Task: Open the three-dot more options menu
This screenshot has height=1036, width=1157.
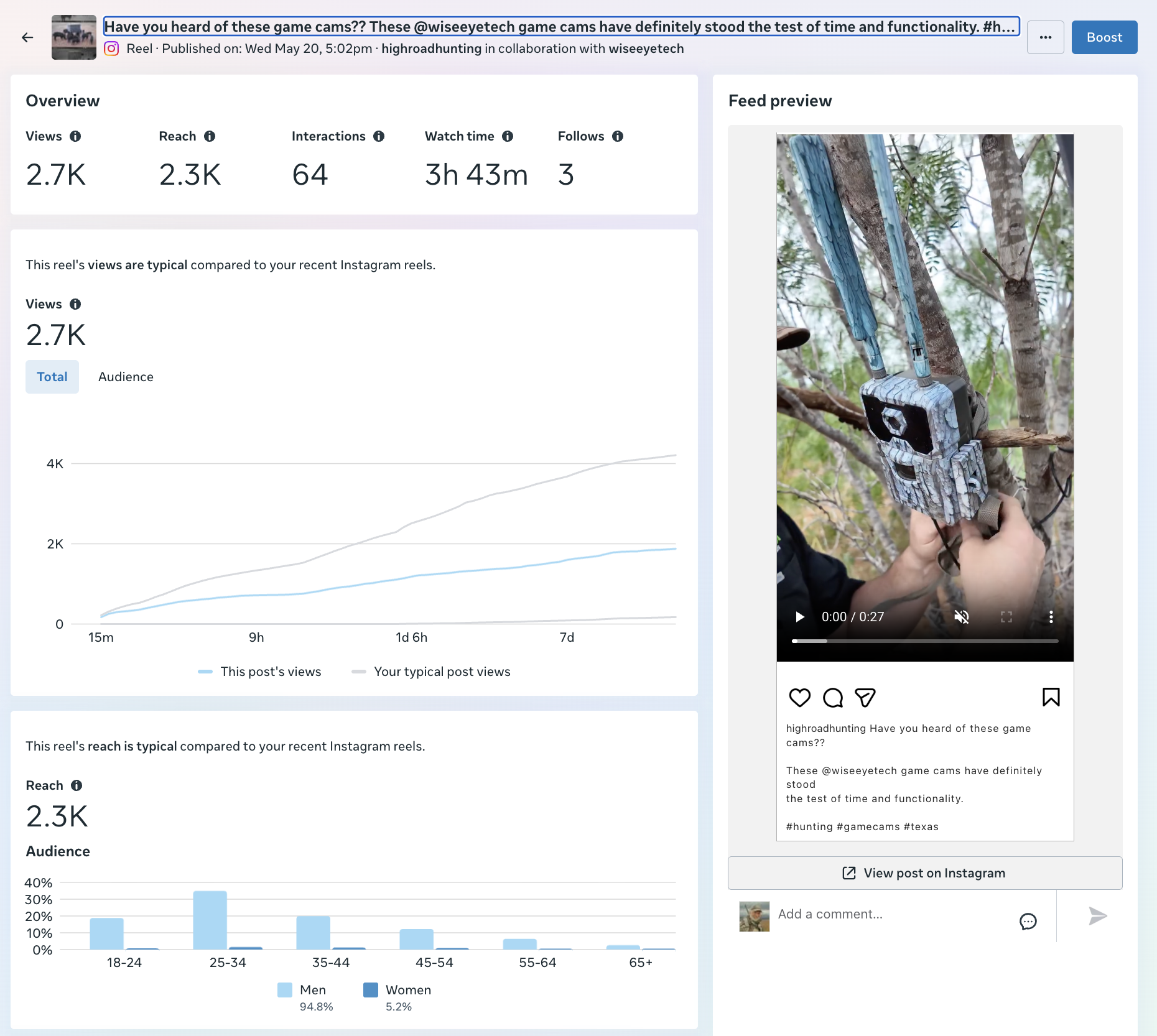Action: (x=1046, y=37)
